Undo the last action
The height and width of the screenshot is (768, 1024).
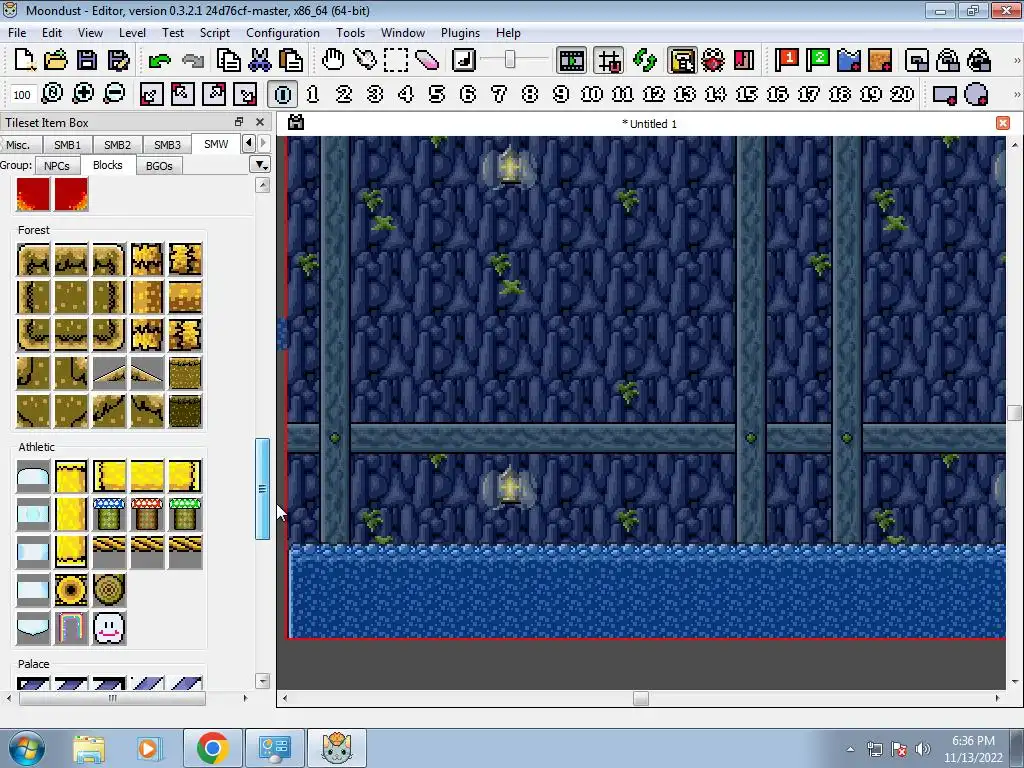pyautogui.click(x=159, y=60)
